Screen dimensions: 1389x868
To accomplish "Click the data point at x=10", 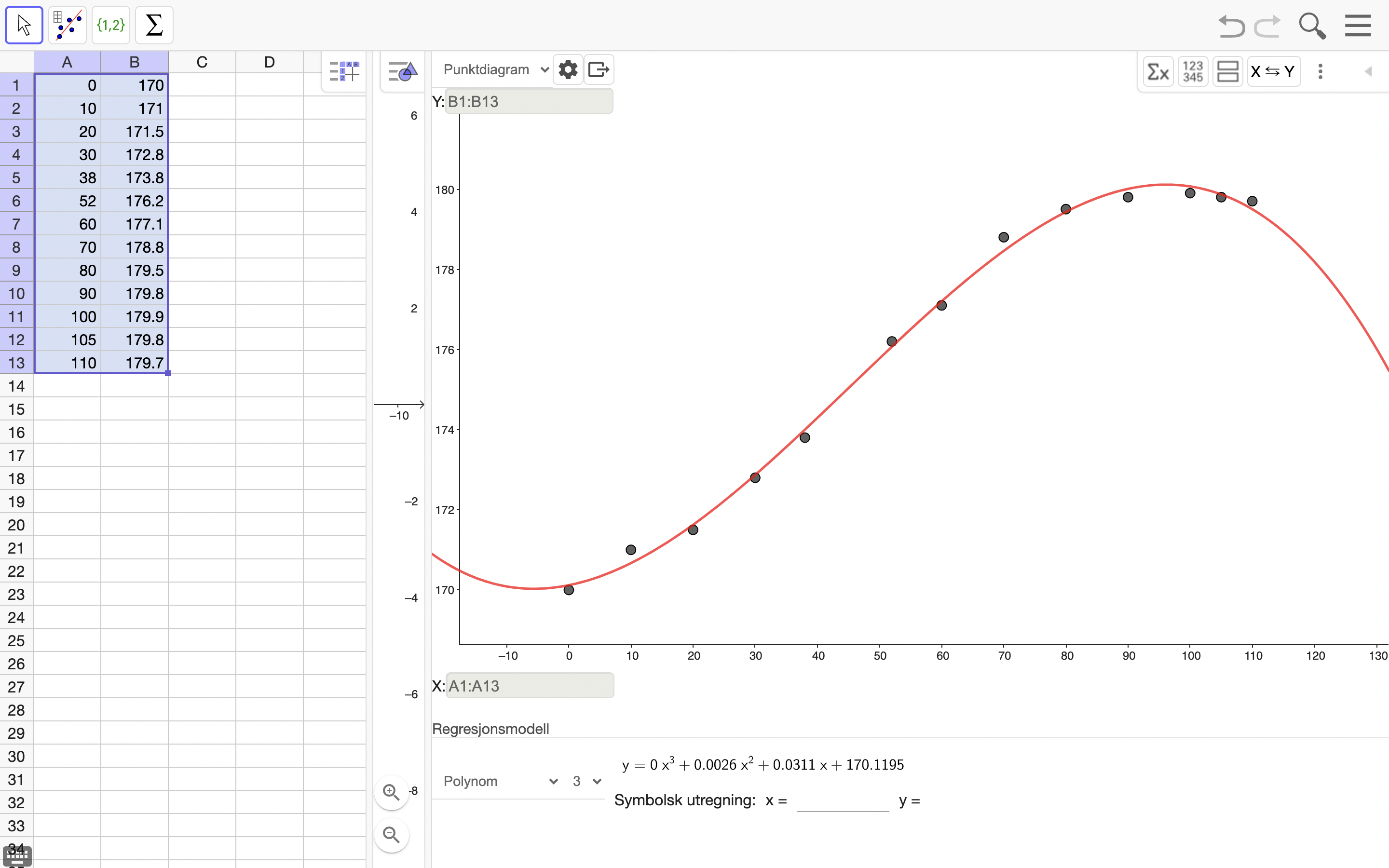I will tap(631, 549).
